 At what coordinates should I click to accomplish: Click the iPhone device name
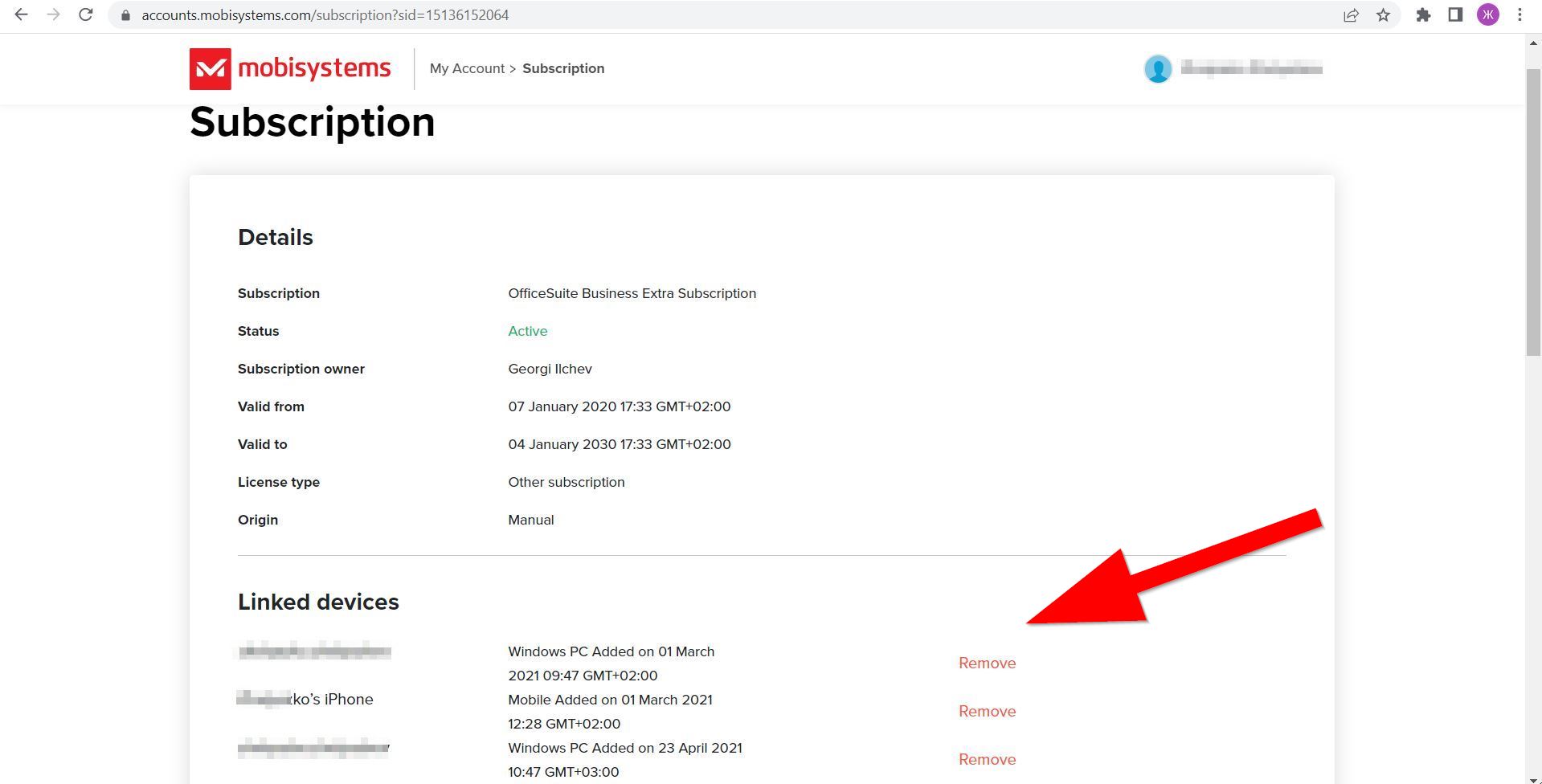point(305,700)
